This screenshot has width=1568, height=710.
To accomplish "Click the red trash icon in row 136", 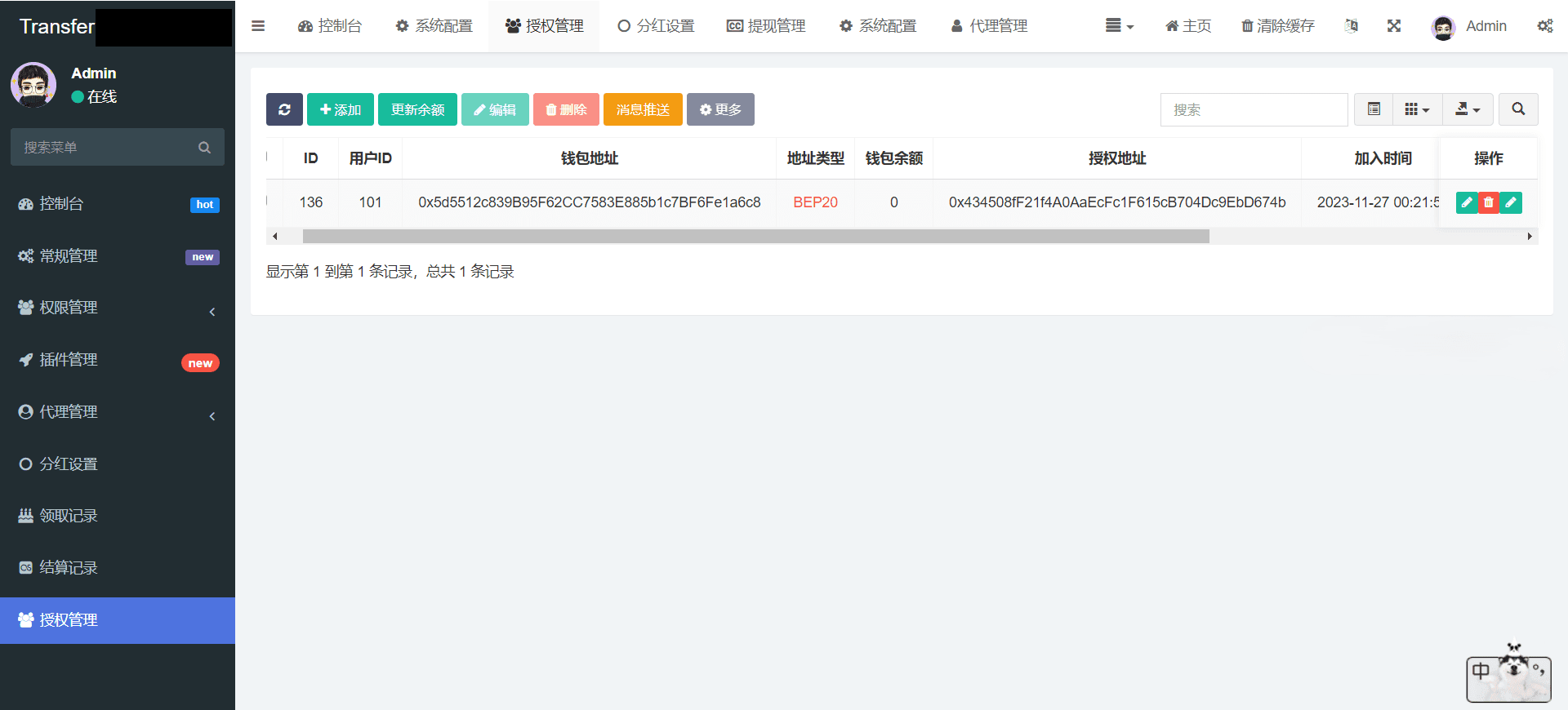I will point(1489,202).
